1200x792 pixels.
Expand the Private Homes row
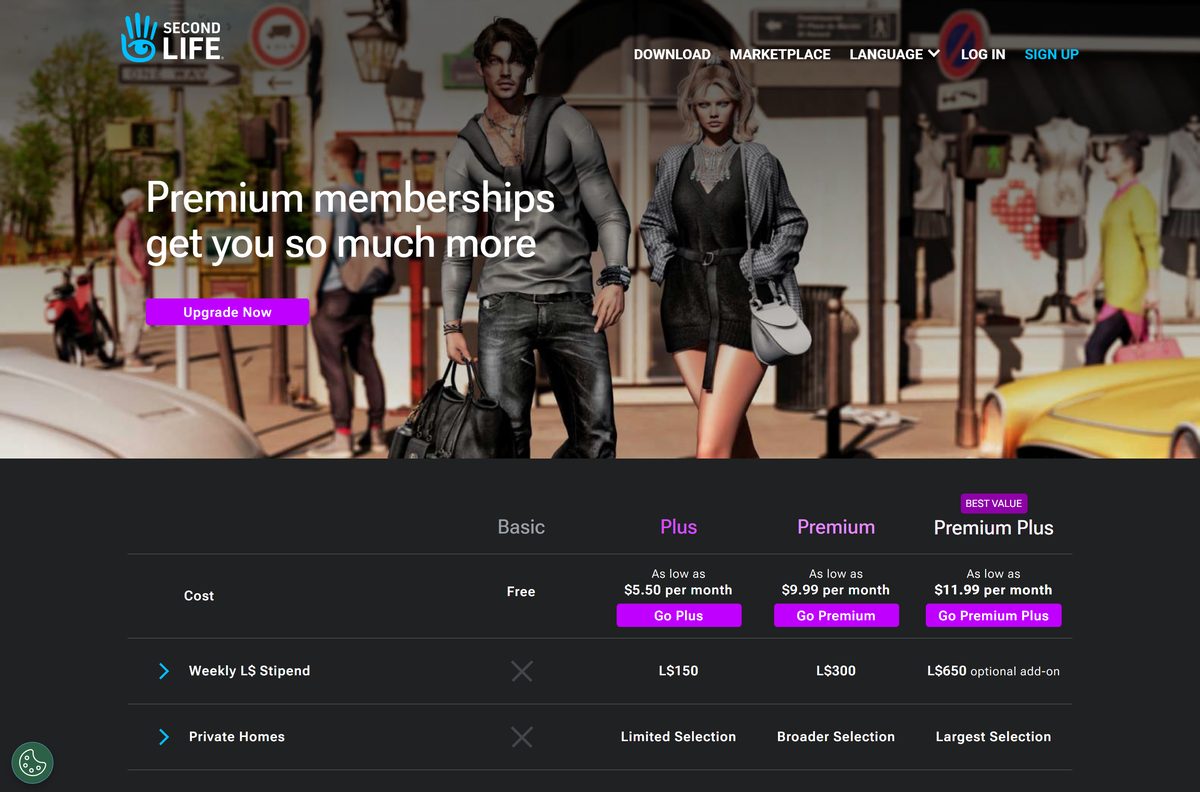[x=164, y=737]
